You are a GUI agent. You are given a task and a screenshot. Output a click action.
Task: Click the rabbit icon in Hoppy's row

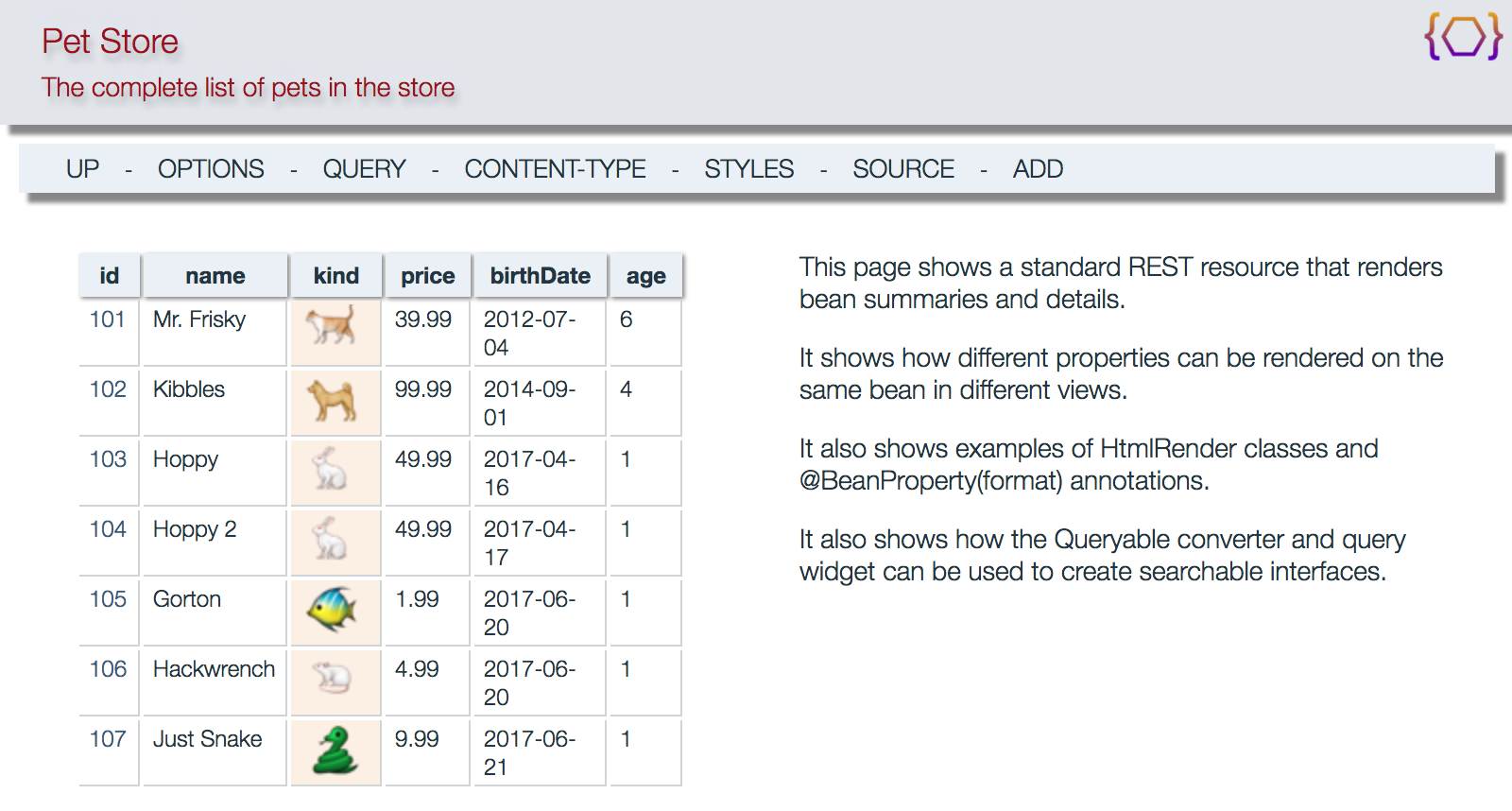[330, 469]
